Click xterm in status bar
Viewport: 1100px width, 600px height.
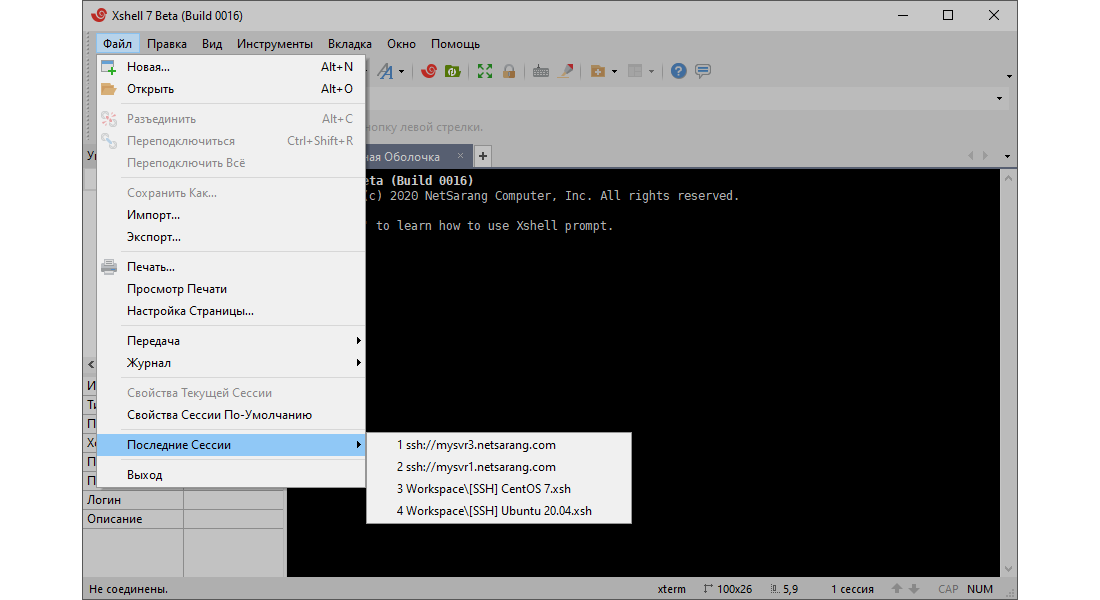pos(671,589)
